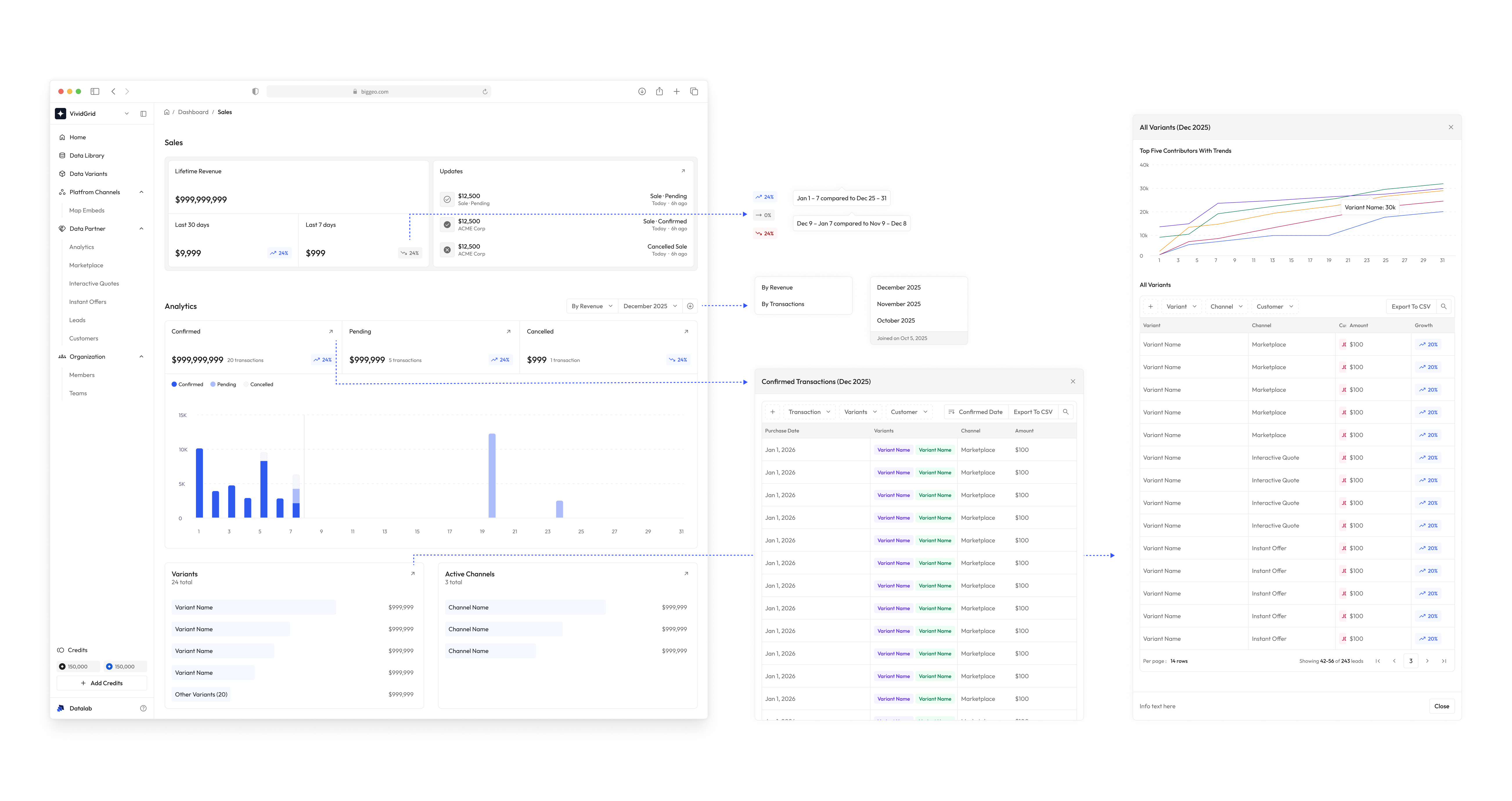Click Export To CSV in All Variants

(1410, 306)
